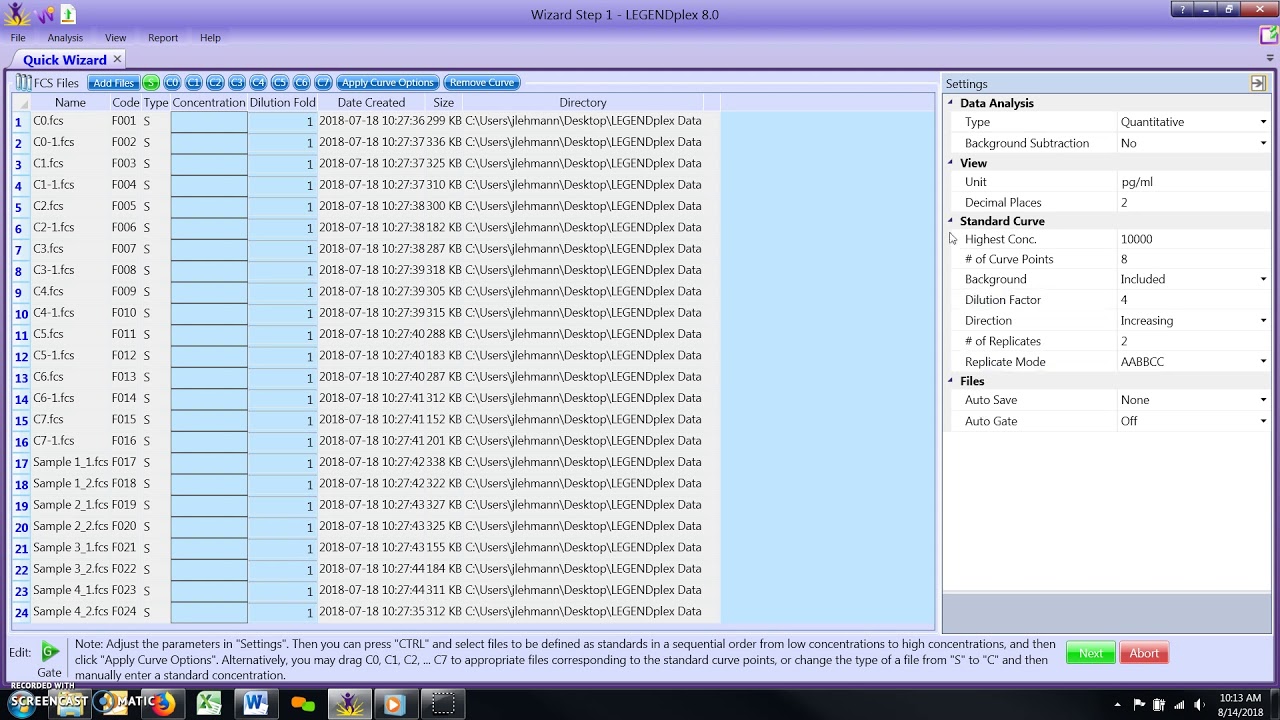Open Excel from the taskbar
The height and width of the screenshot is (720, 1280).
[x=209, y=704]
